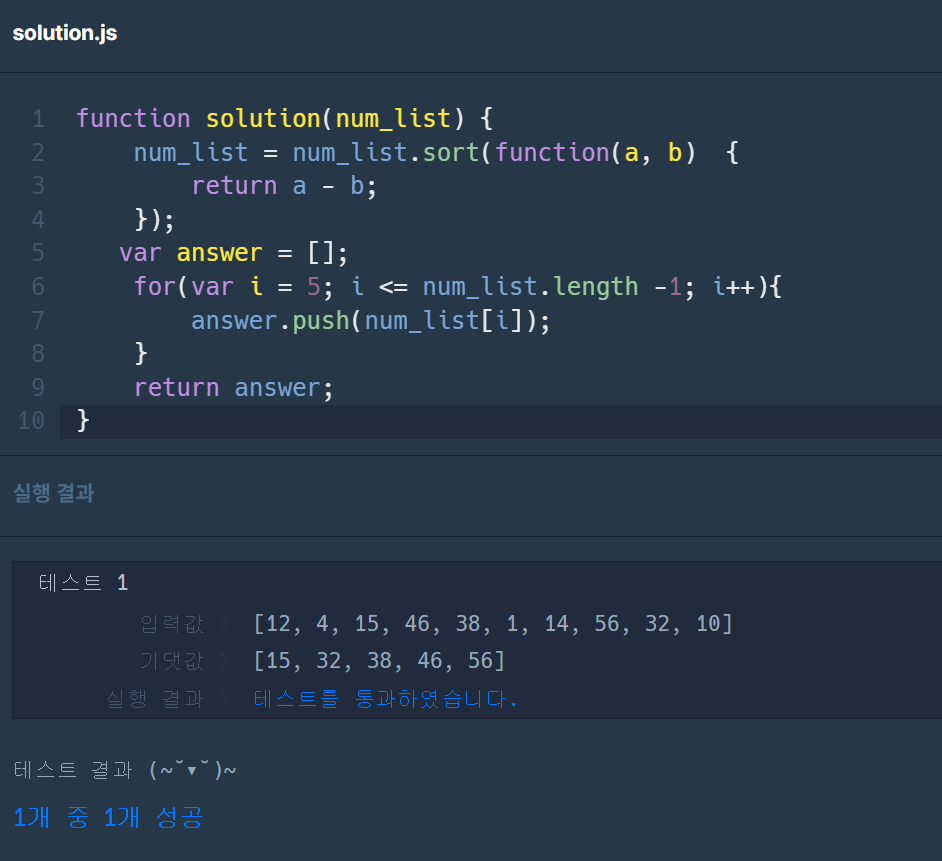Click line number 10 in the gutter
The image size is (942, 861).
click(31, 421)
